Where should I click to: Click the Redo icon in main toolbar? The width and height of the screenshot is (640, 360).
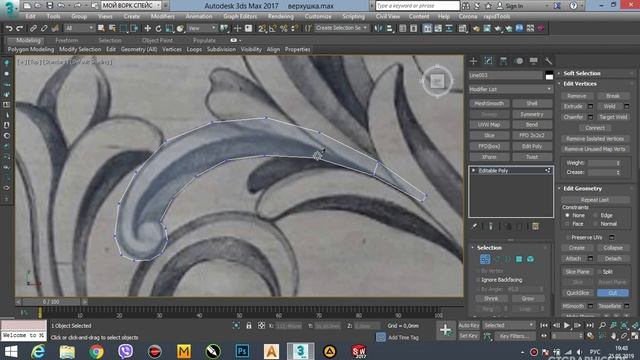pos(19,28)
